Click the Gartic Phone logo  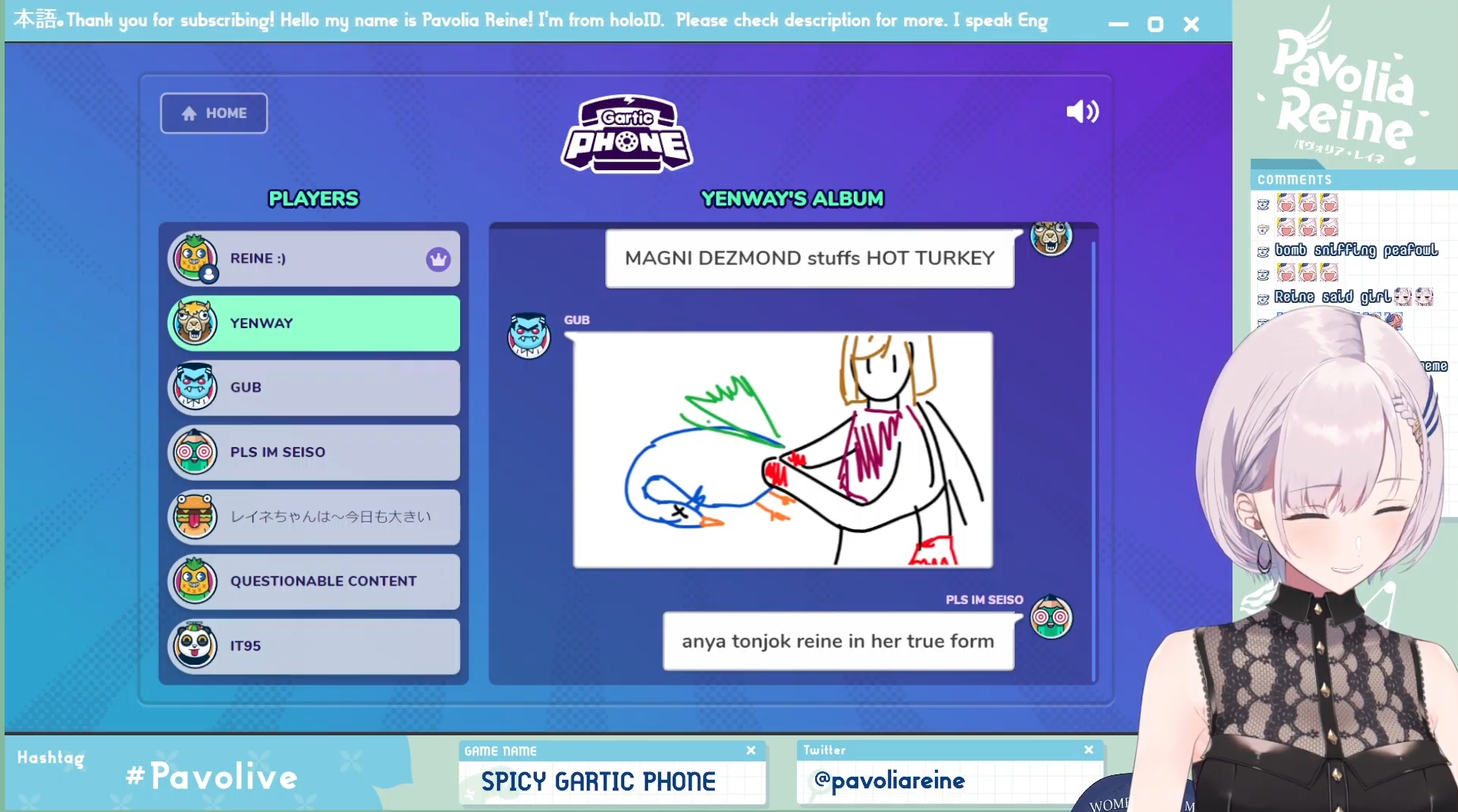tap(627, 133)
